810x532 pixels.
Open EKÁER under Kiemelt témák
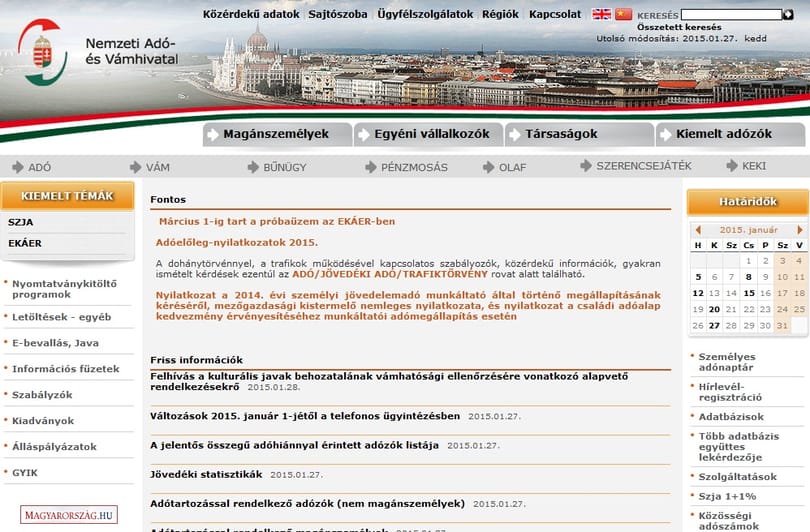[25, 243]
